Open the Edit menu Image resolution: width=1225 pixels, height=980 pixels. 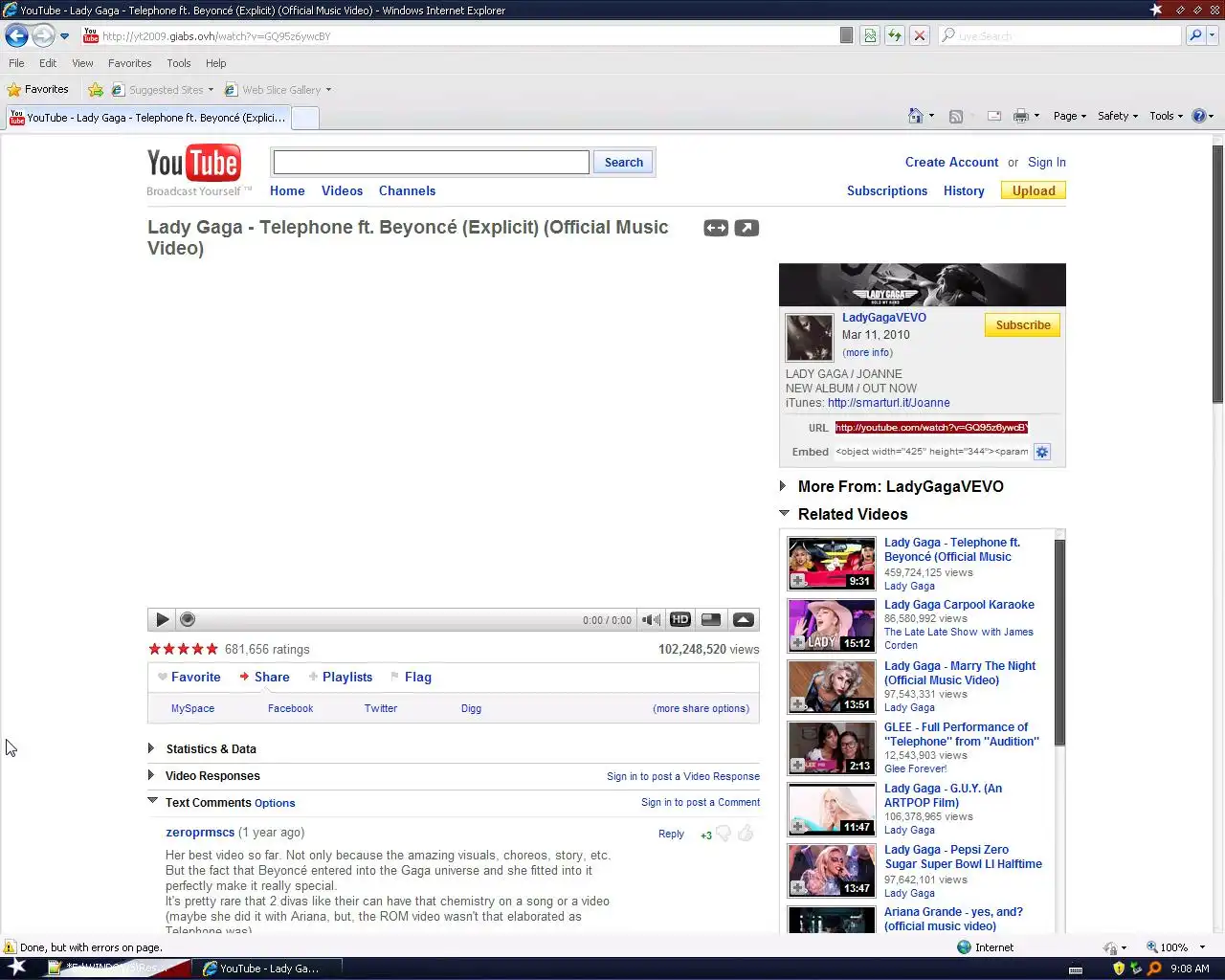[48, 63]
